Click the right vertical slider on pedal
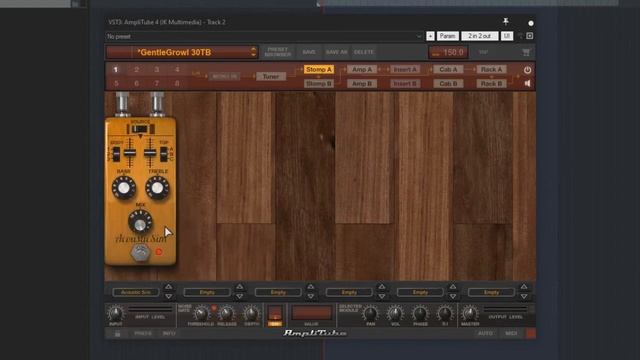Screen dimensions: 640x360 (x=150, y=153)
